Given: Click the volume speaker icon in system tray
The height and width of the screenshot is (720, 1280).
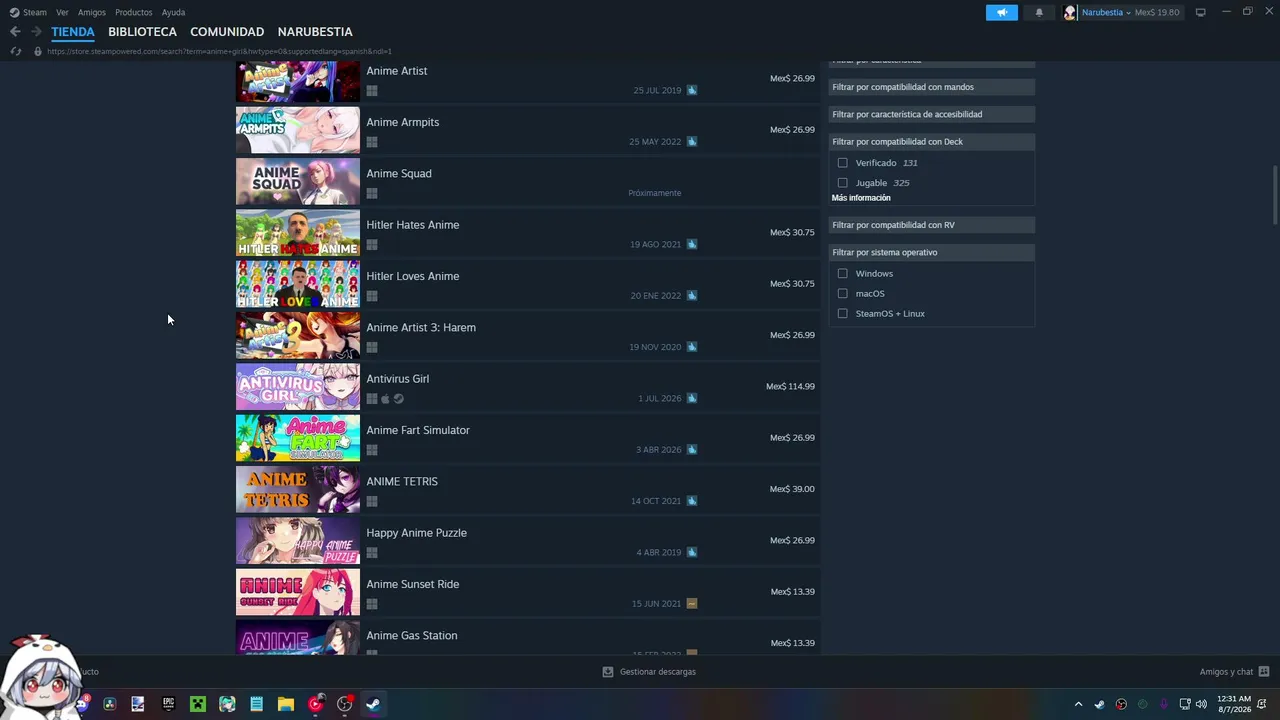Looking at the screenshot, I should tap(1201, 704).
